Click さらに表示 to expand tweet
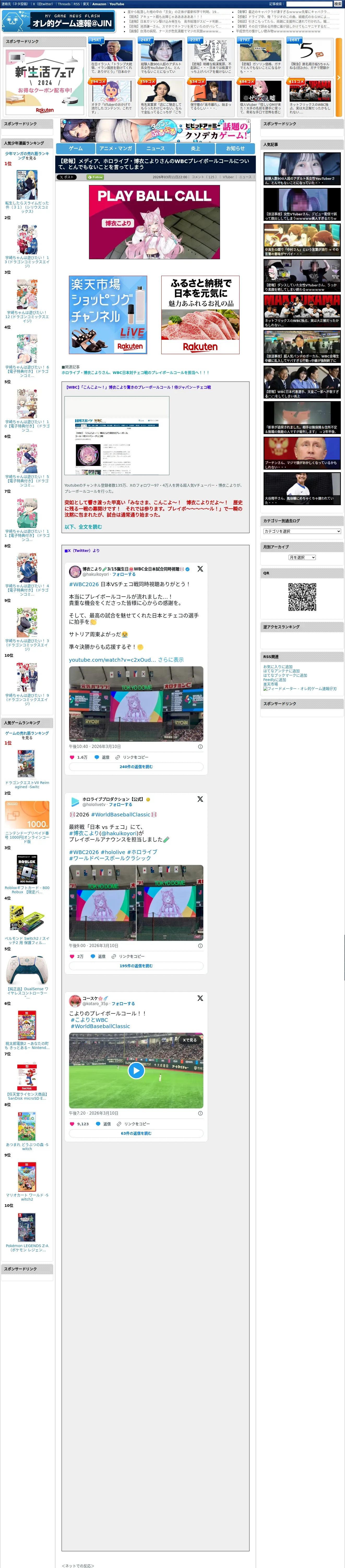Image resolution: width=345 pixels, height=1568 pixels. (x=171, y=660)
